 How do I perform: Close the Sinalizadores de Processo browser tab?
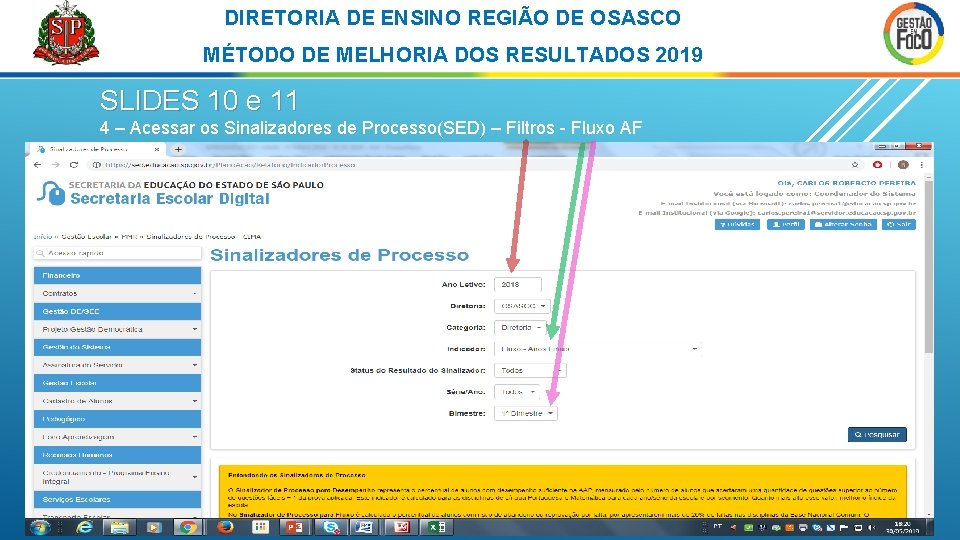coord(157,149)
